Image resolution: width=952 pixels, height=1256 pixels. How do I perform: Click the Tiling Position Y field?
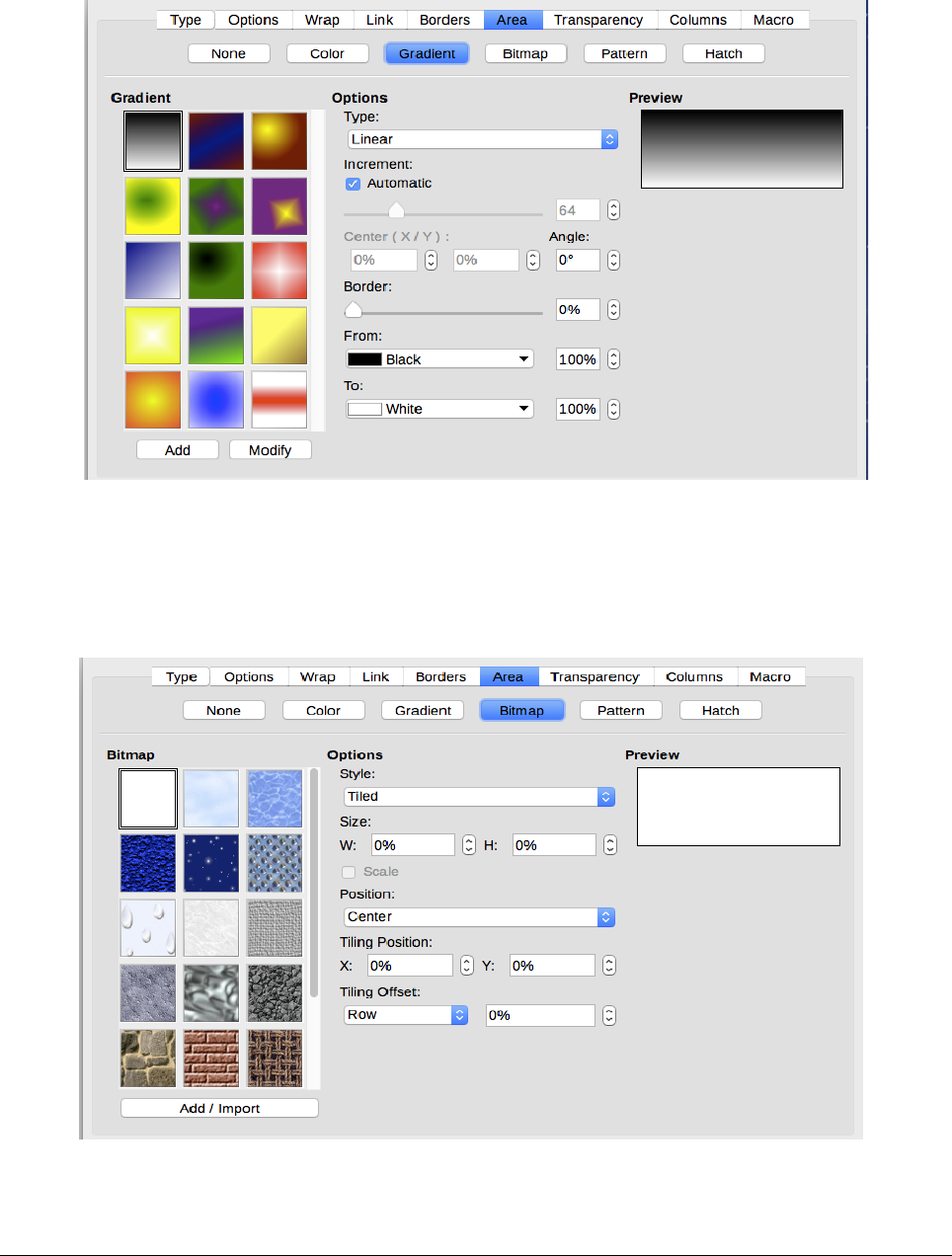pyautogui.click(x=552, y=966)
